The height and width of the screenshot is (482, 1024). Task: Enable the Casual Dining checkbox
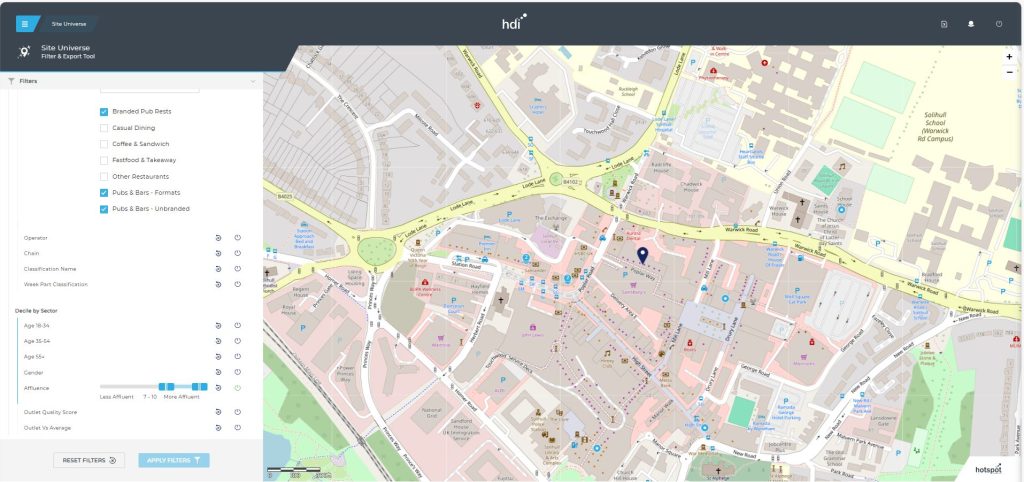click(x=104, y=128)
